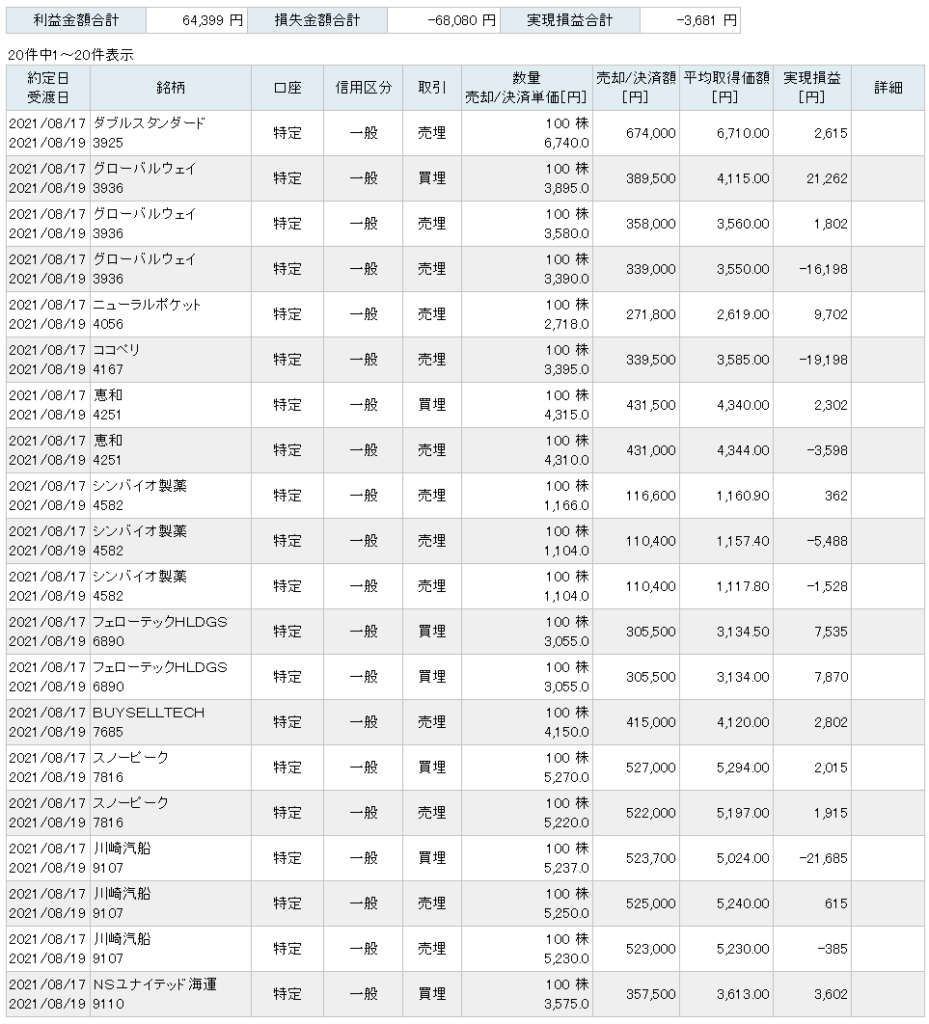929x1024 pixels.
Task: Click the 3,585.00 average acquisition price
Action: coord(743,360)
